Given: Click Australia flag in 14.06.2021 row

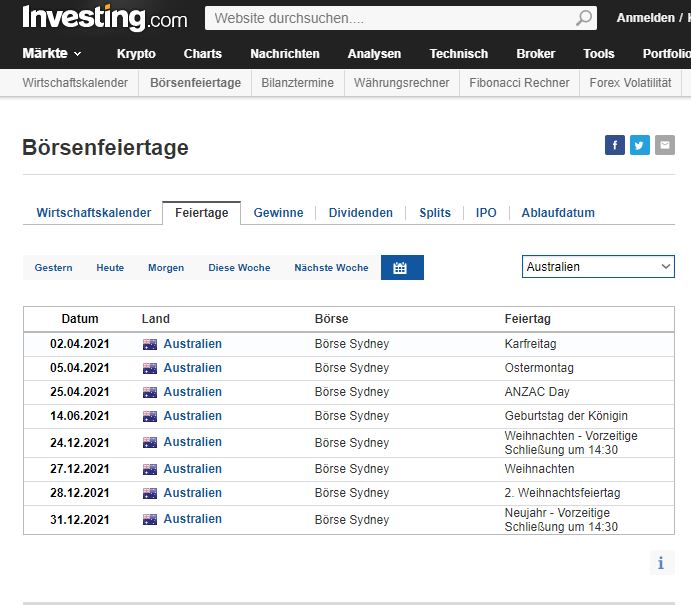Looking at the screenshot, I should 150,416.
